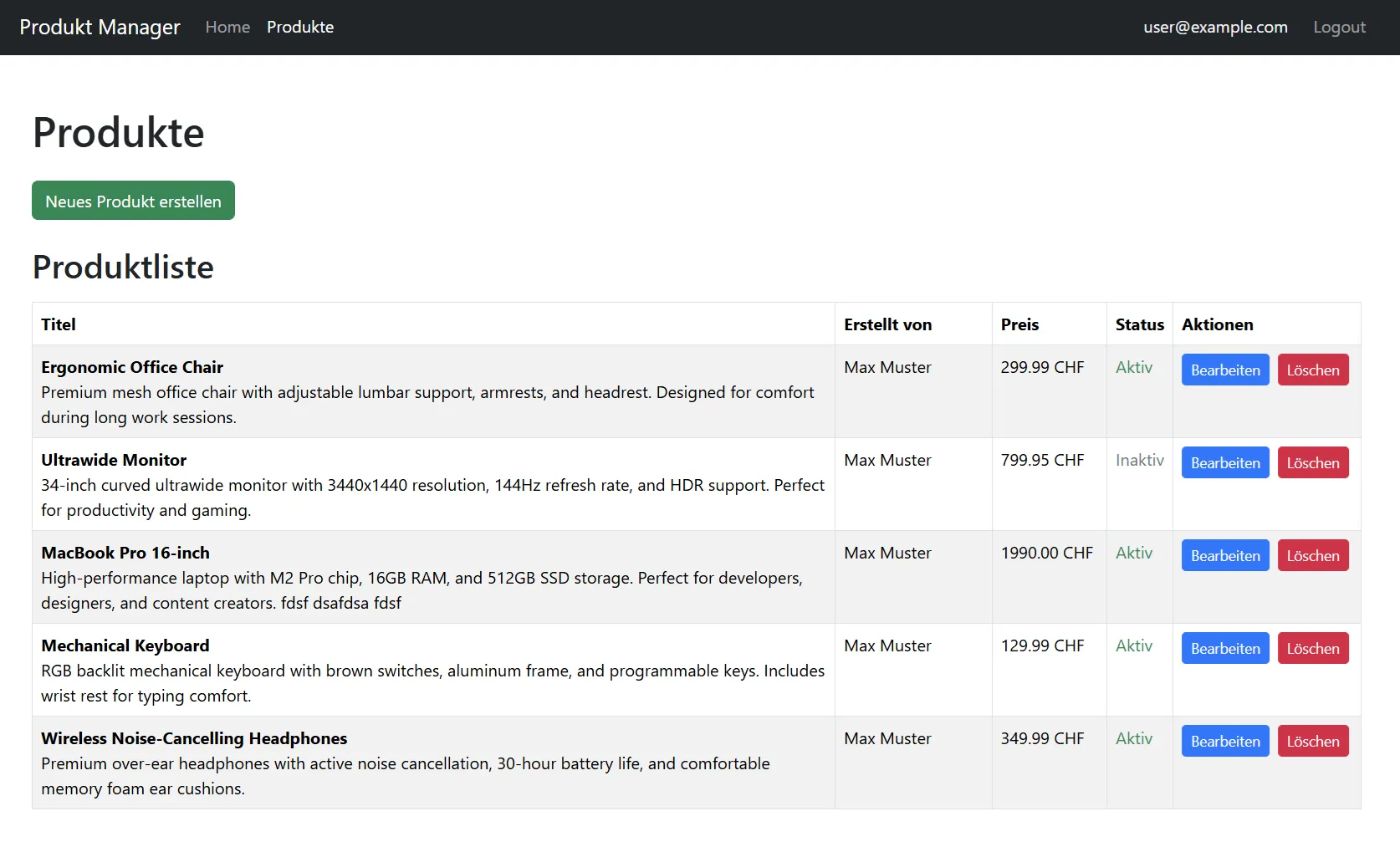
Task: Open the Home navigation link
Action: pyautogui.click(x=227, y=27)
